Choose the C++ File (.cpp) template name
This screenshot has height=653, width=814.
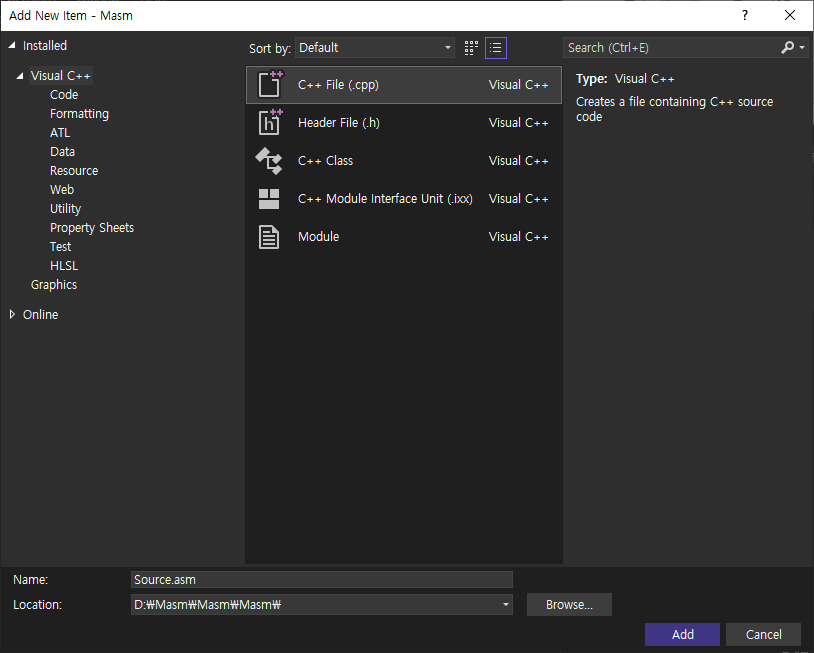(338, 85)
